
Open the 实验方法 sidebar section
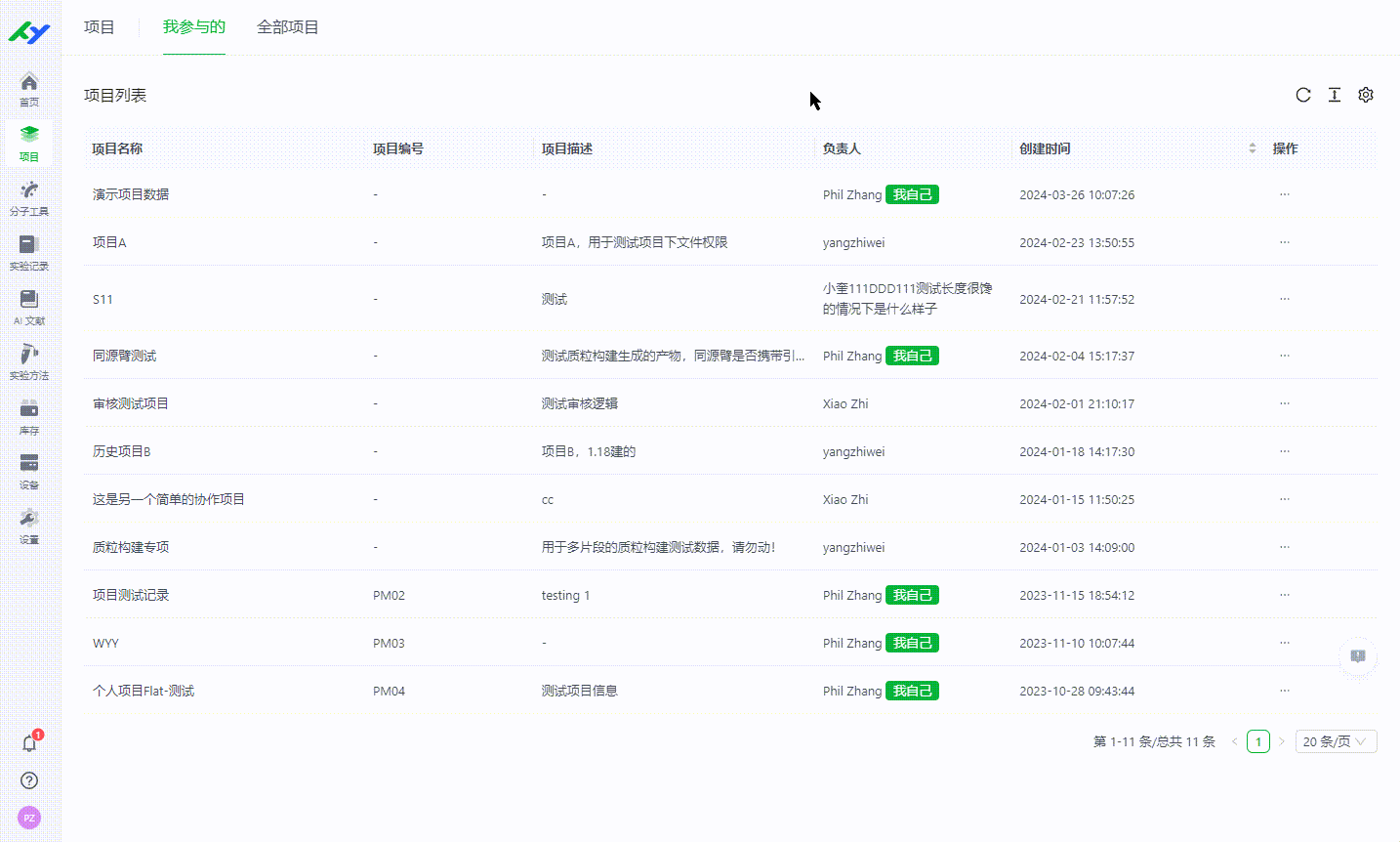coord(28,359)
